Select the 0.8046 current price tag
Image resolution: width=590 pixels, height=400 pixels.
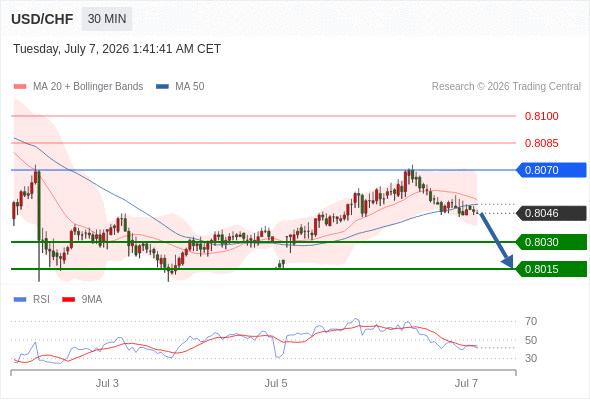pyautogui.click(x=551, y=213)
